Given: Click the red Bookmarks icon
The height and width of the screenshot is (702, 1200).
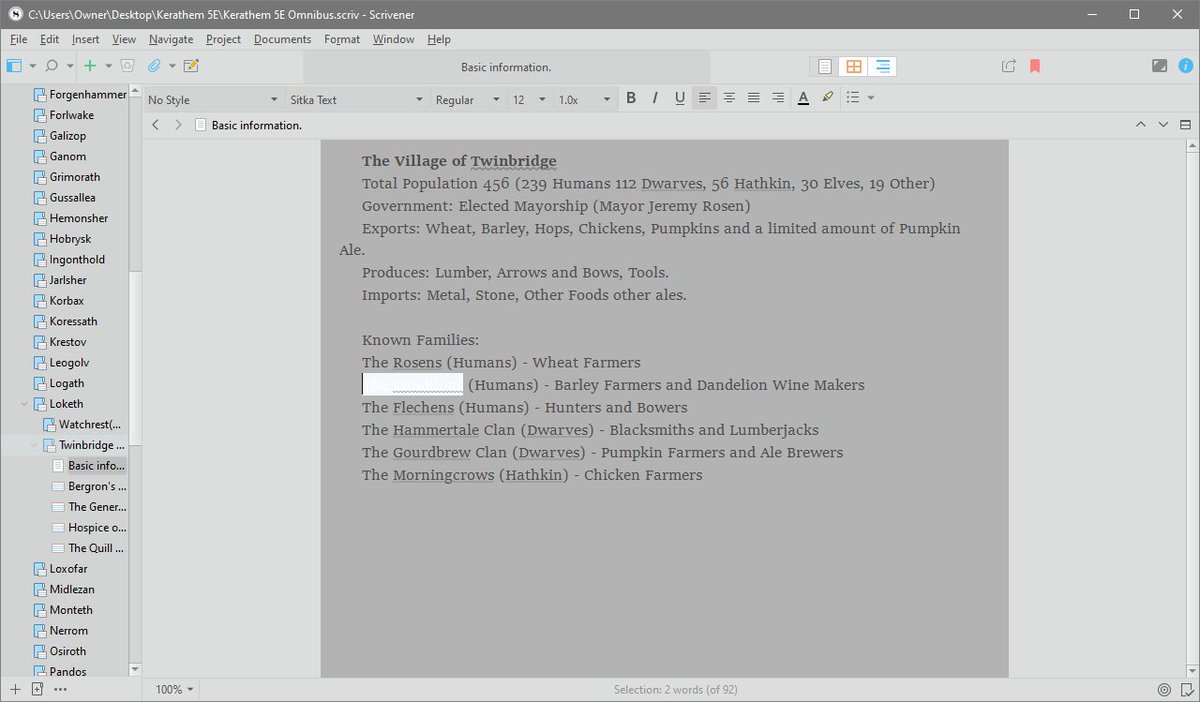Looking at the screenshot, I should tap(1035, 66).
